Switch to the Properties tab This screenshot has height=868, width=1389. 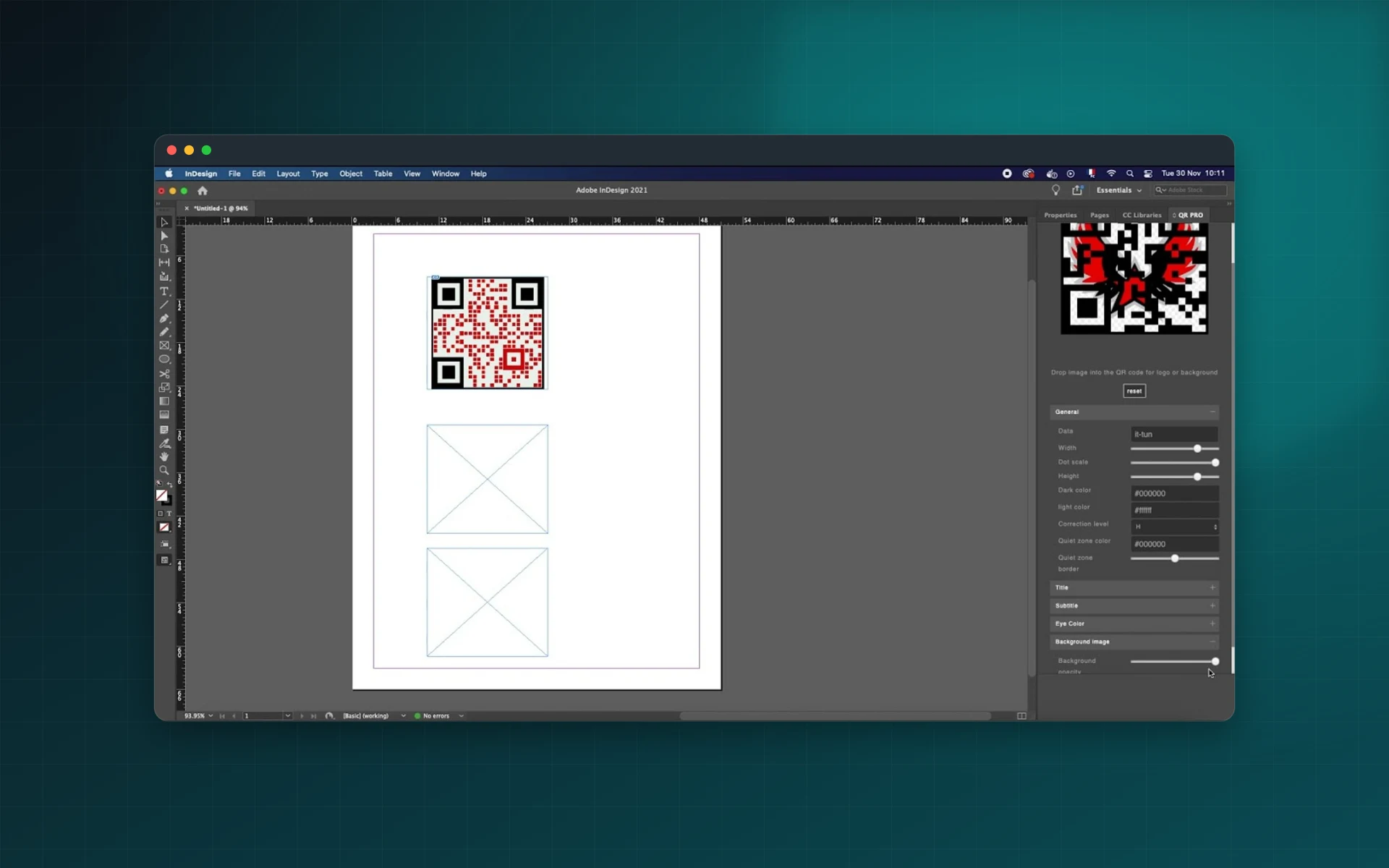pyautogui.click(x=1060, y=216)
